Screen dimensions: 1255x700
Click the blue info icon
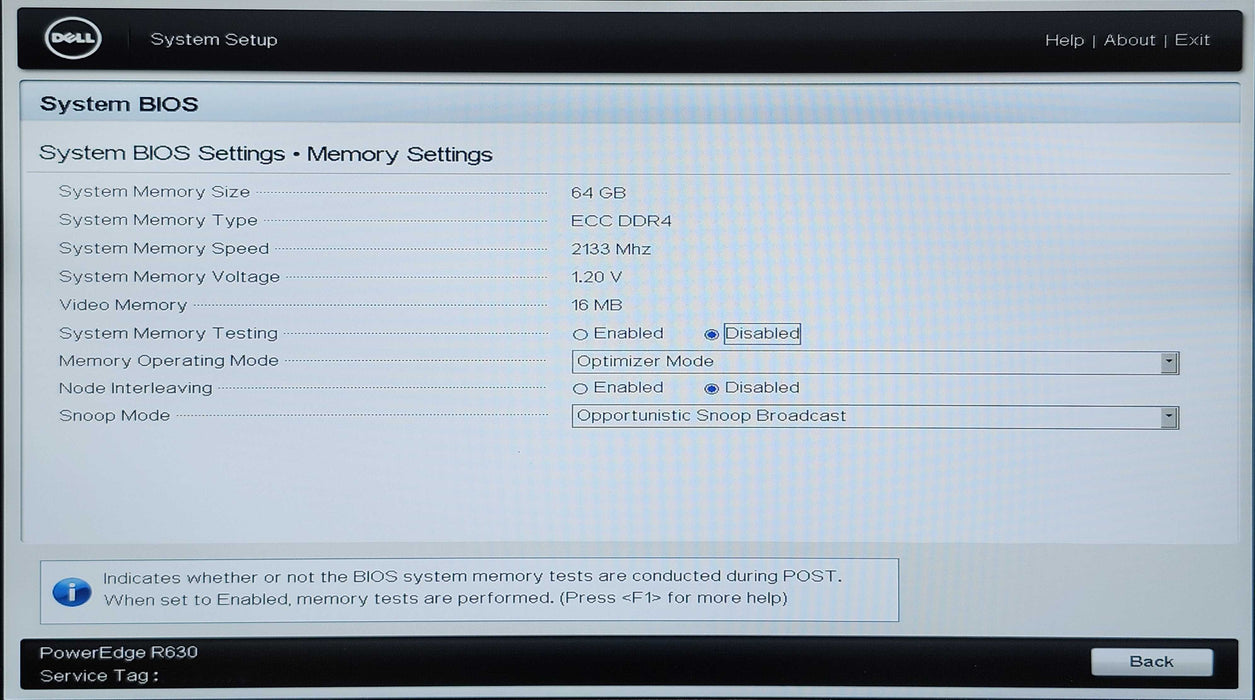coord(72,590)
